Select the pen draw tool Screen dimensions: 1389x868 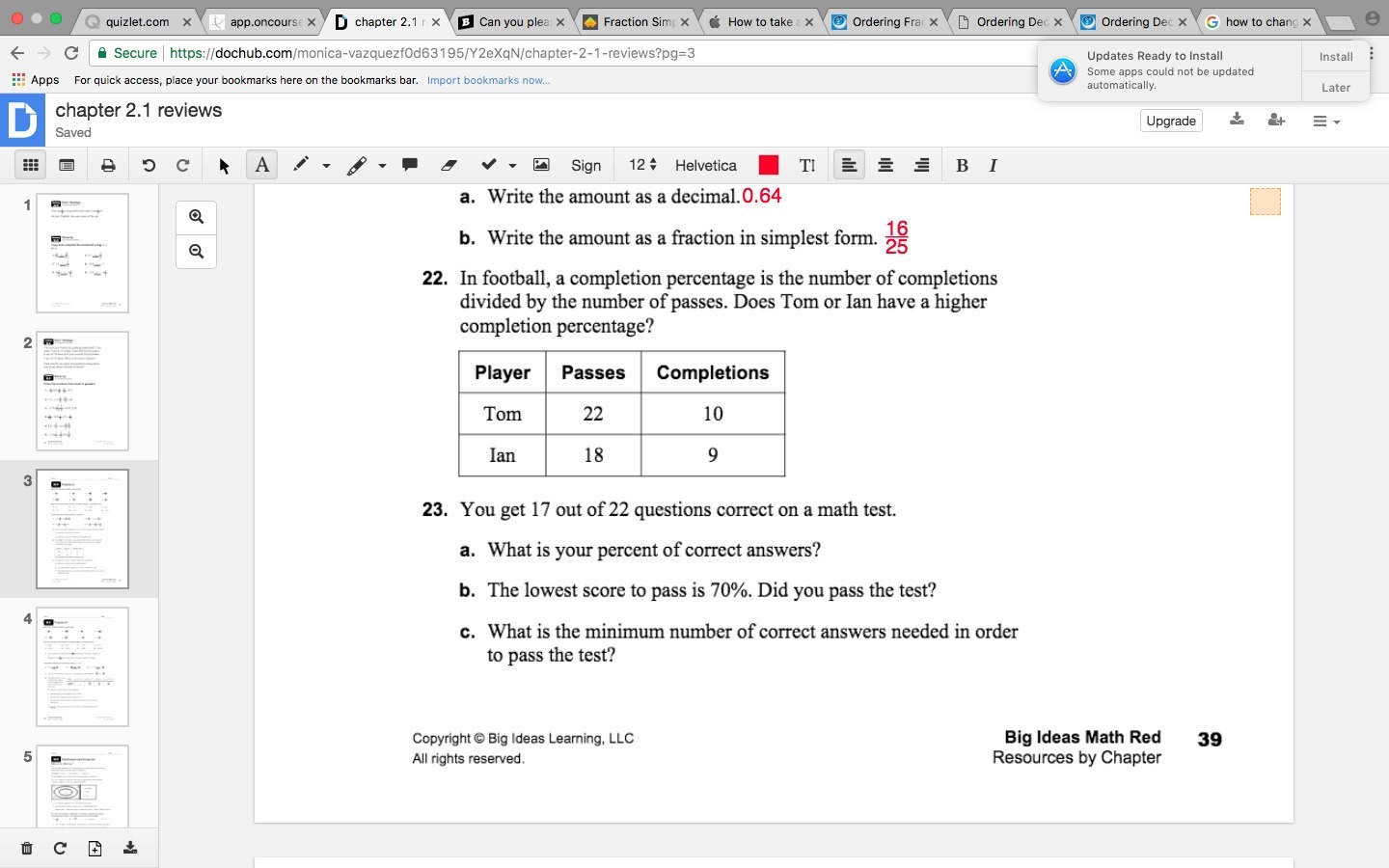pos(301,165)
